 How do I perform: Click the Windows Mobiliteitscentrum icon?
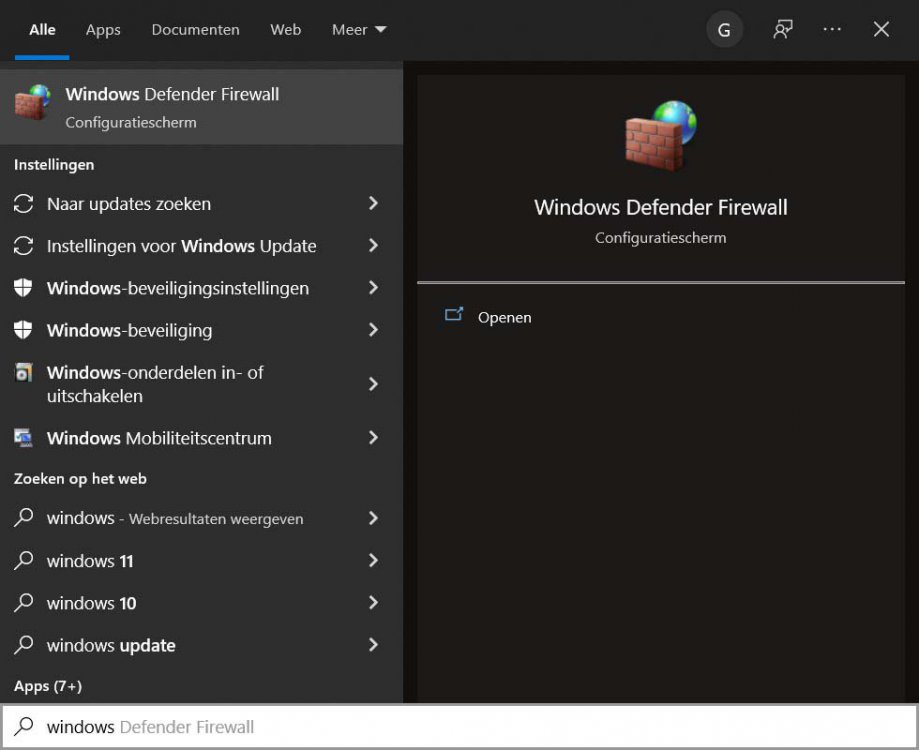tap(23, 438)
